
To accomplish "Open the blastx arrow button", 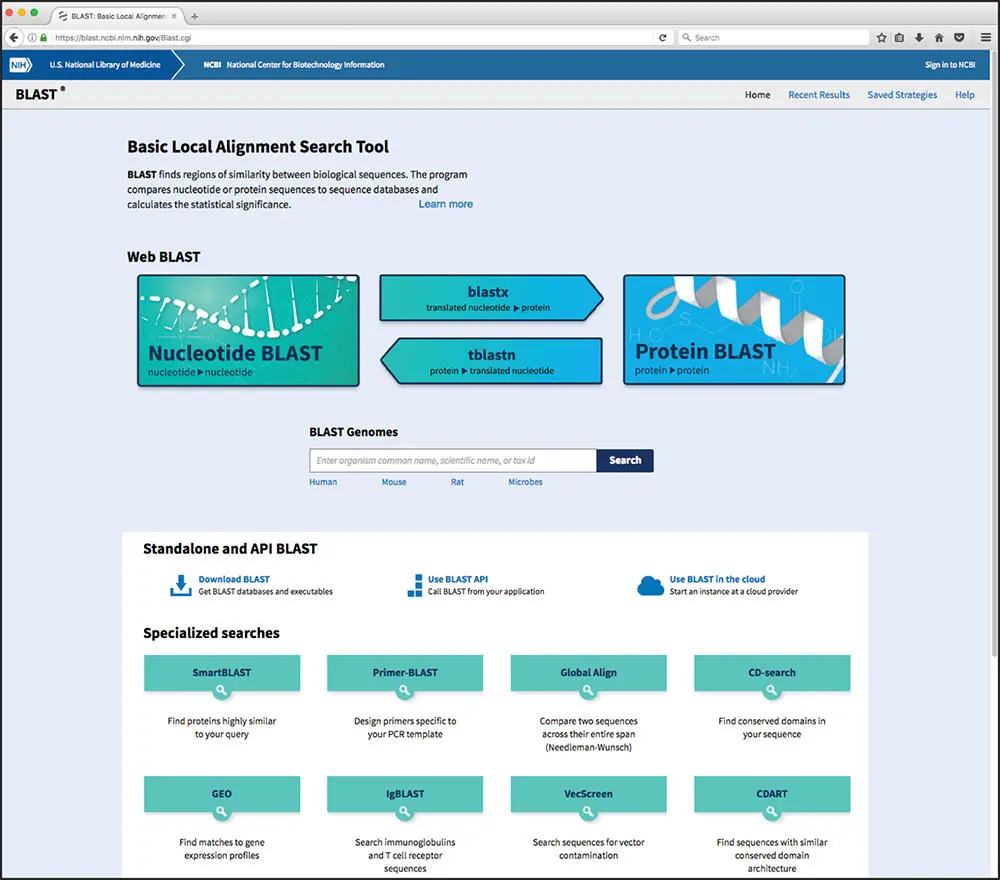I will tap(491, 298).
